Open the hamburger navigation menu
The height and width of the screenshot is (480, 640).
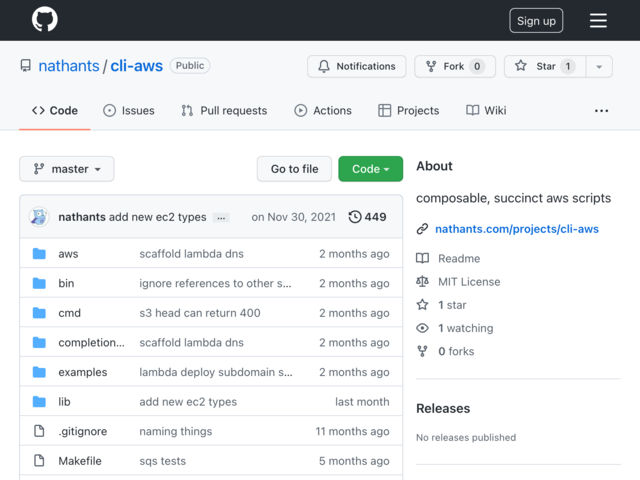(598, 20)
